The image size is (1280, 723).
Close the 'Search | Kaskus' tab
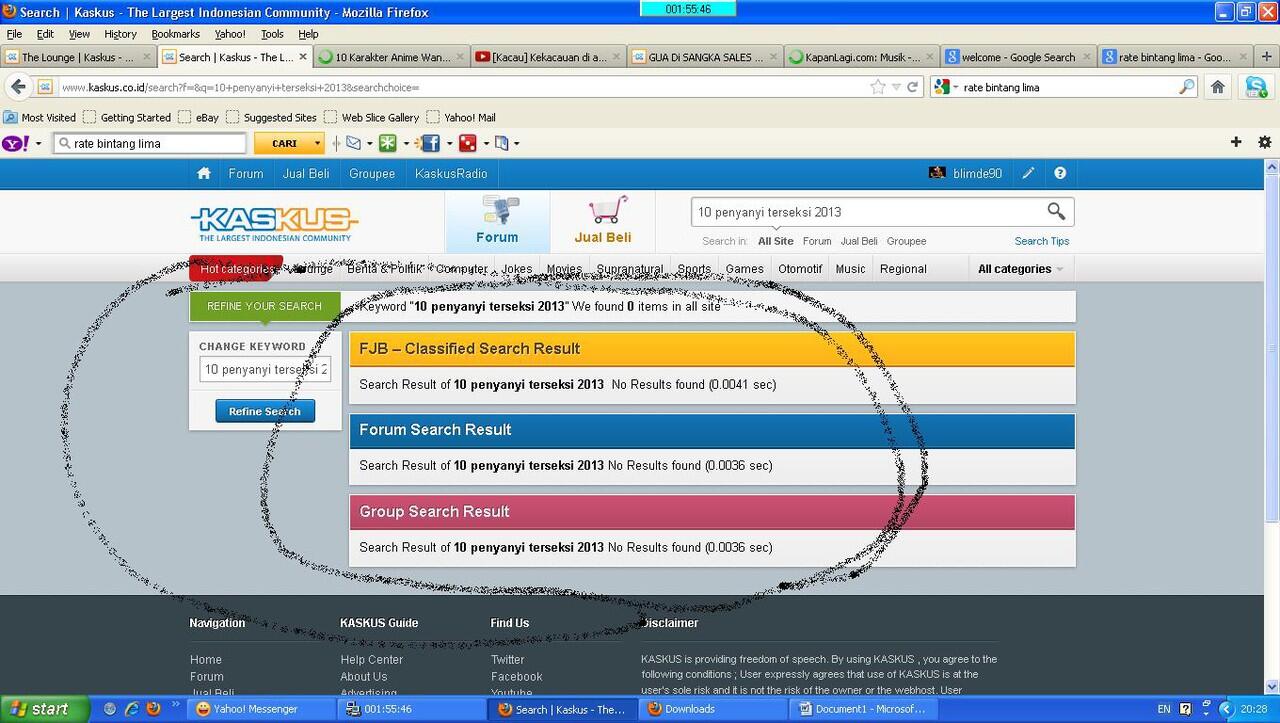tap(303, 57)
